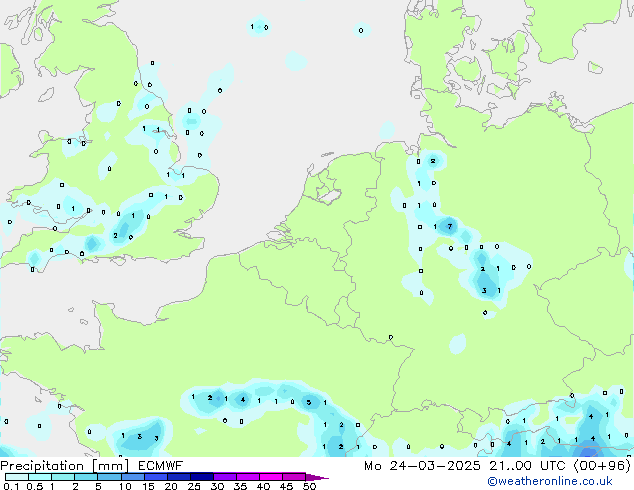
Task: Select the 30 to 35 mm purple swatch
Action: 225,477
